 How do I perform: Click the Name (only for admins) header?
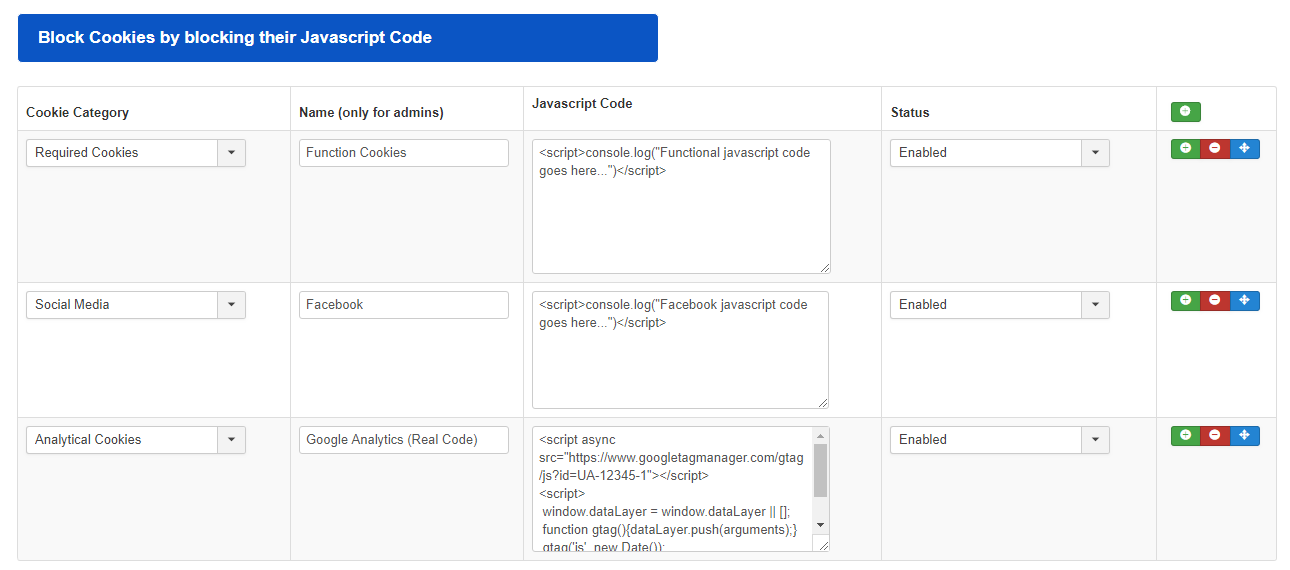371,113
